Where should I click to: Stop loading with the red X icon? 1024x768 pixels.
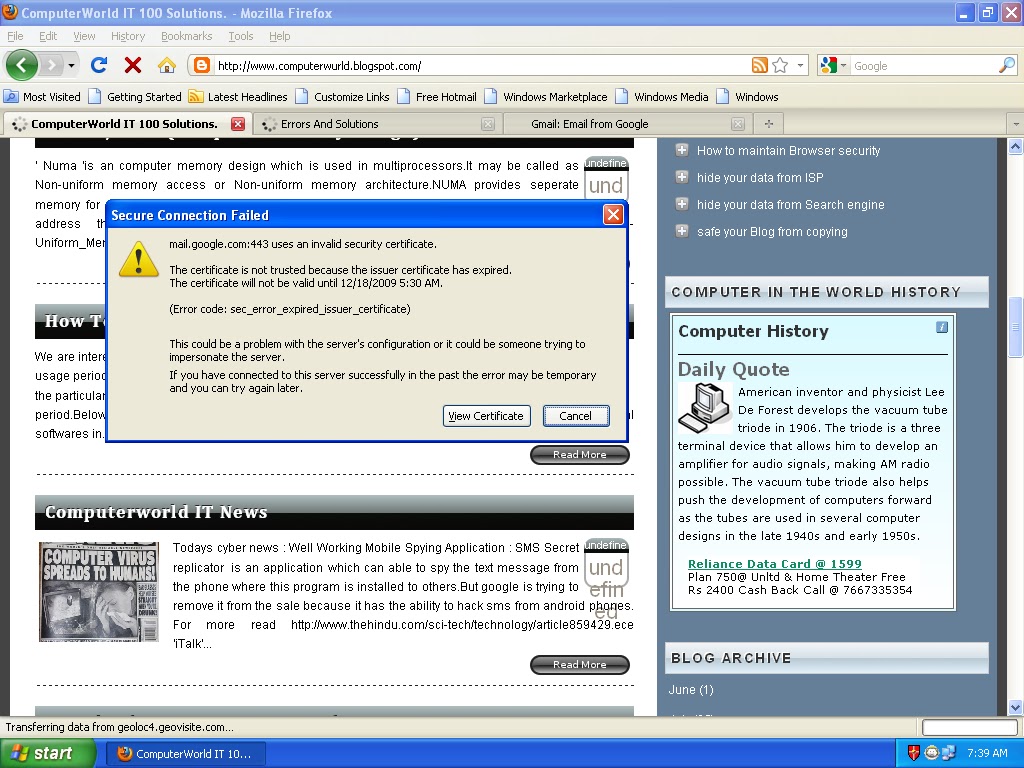pyautogui.click(x=133, y=65)
